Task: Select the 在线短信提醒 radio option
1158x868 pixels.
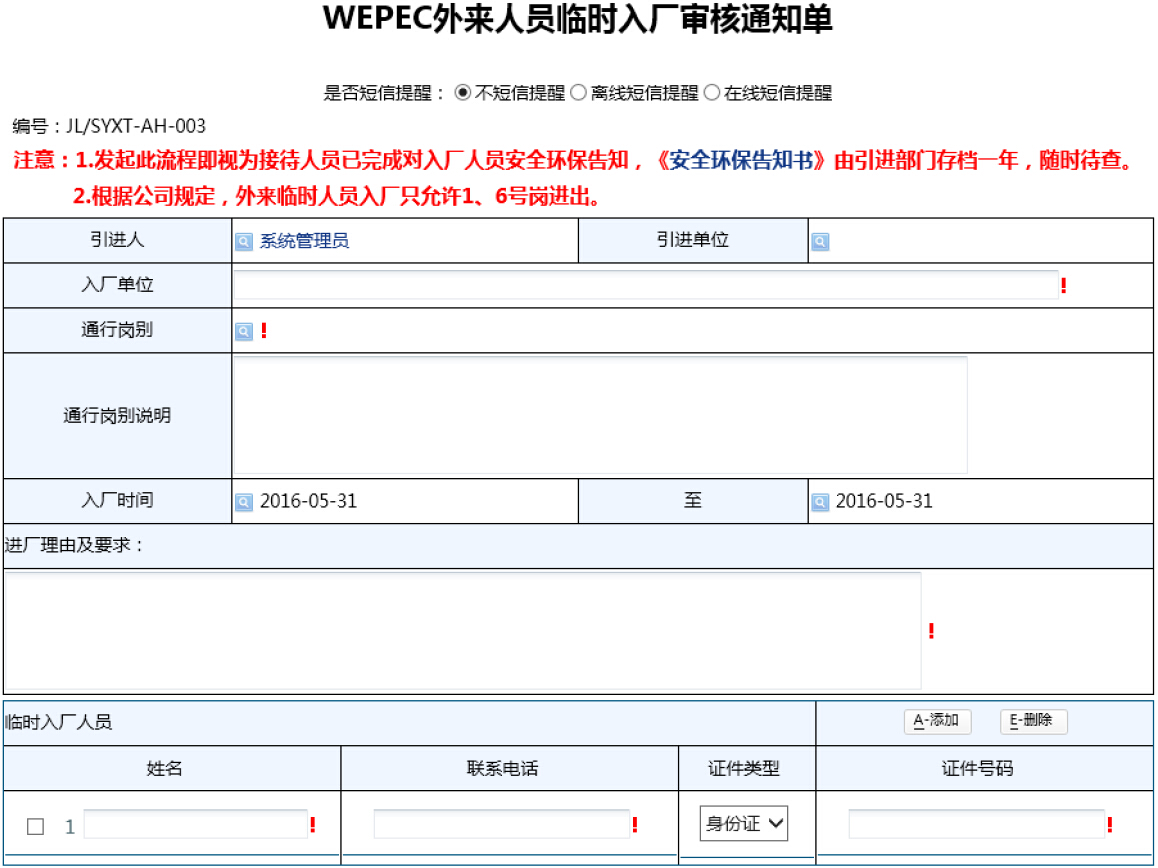Action: [x=712, y=93]
